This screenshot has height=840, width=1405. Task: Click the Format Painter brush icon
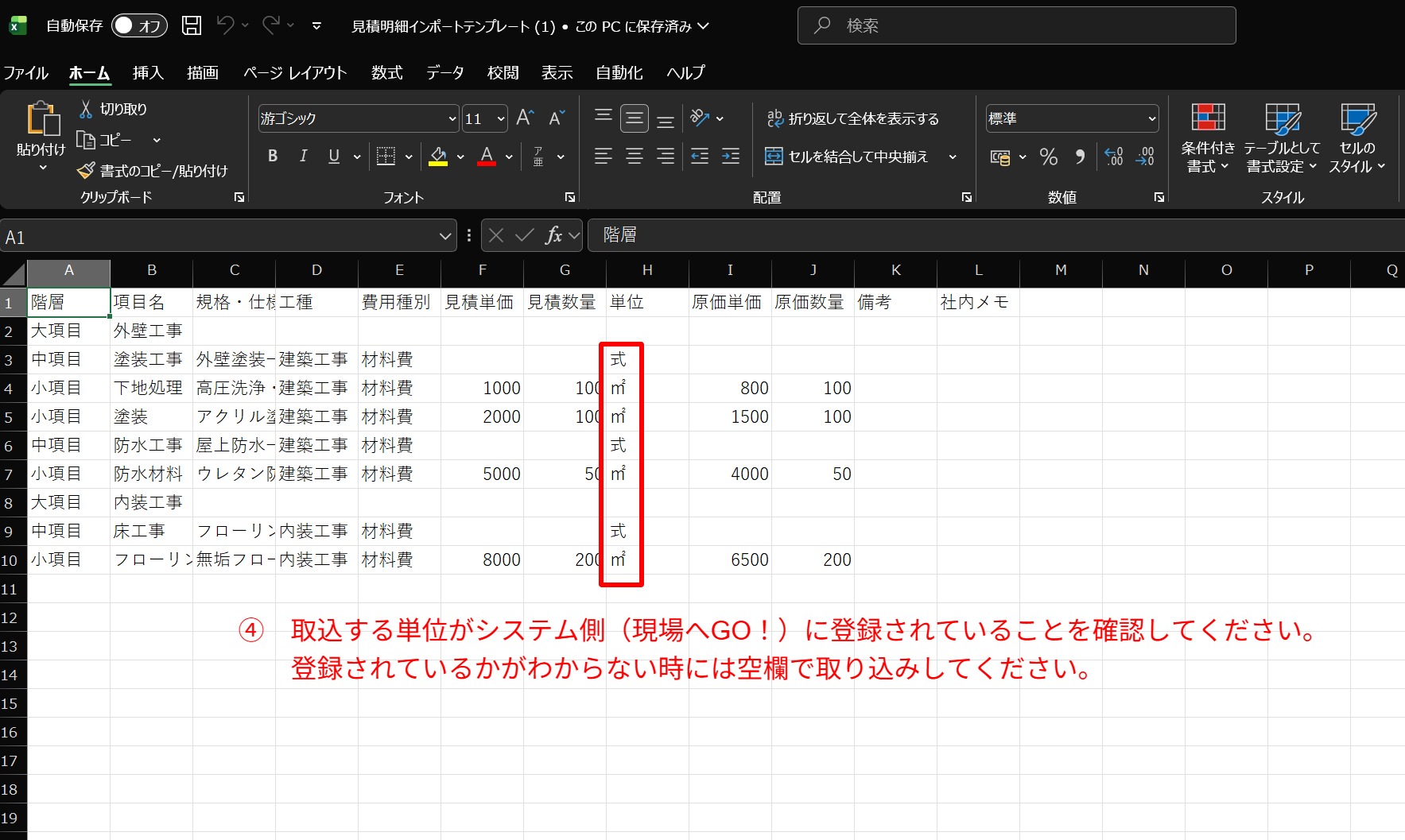(x=86, y=171)
